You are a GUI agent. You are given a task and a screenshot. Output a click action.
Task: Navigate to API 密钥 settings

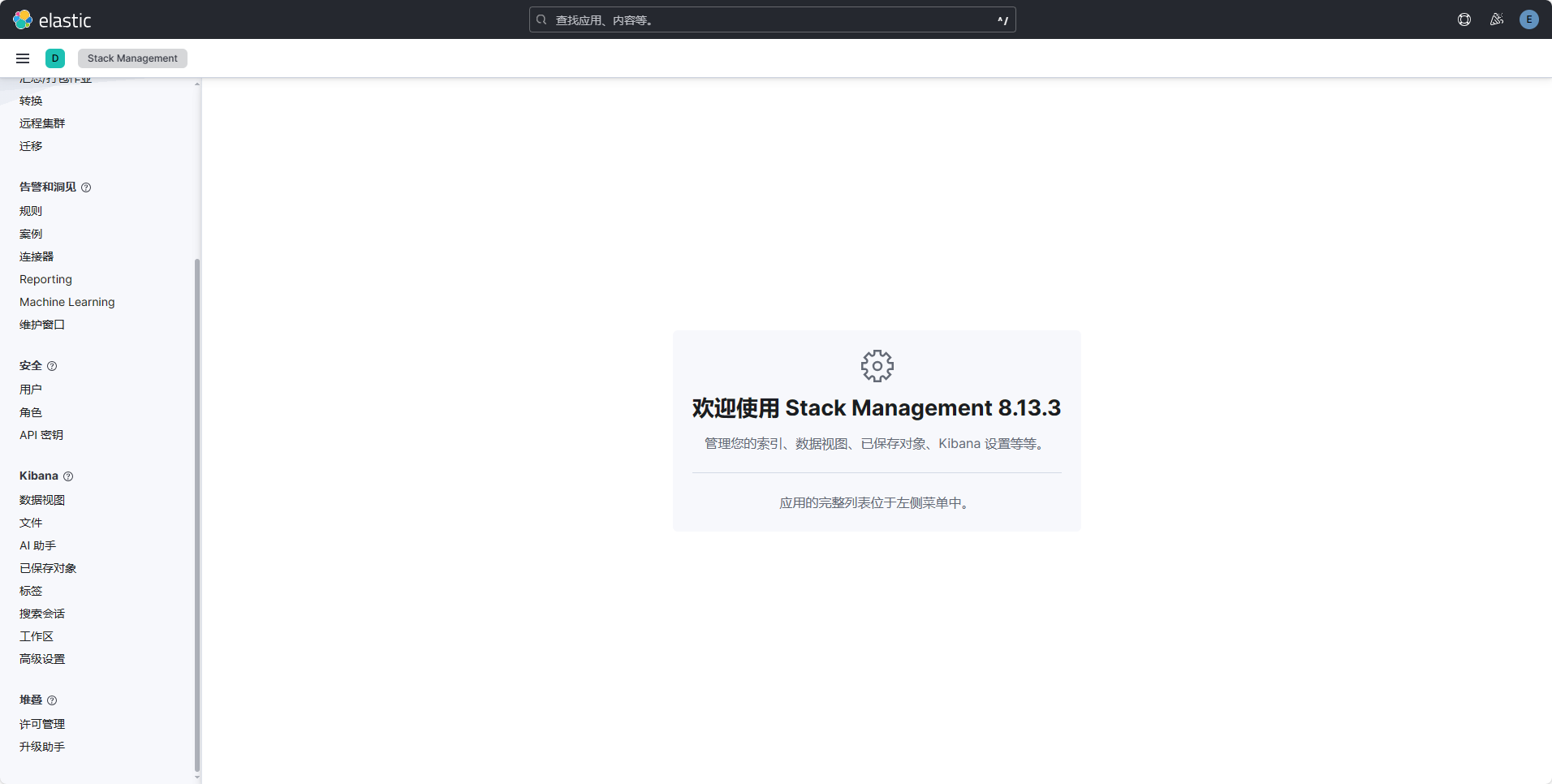41,435
